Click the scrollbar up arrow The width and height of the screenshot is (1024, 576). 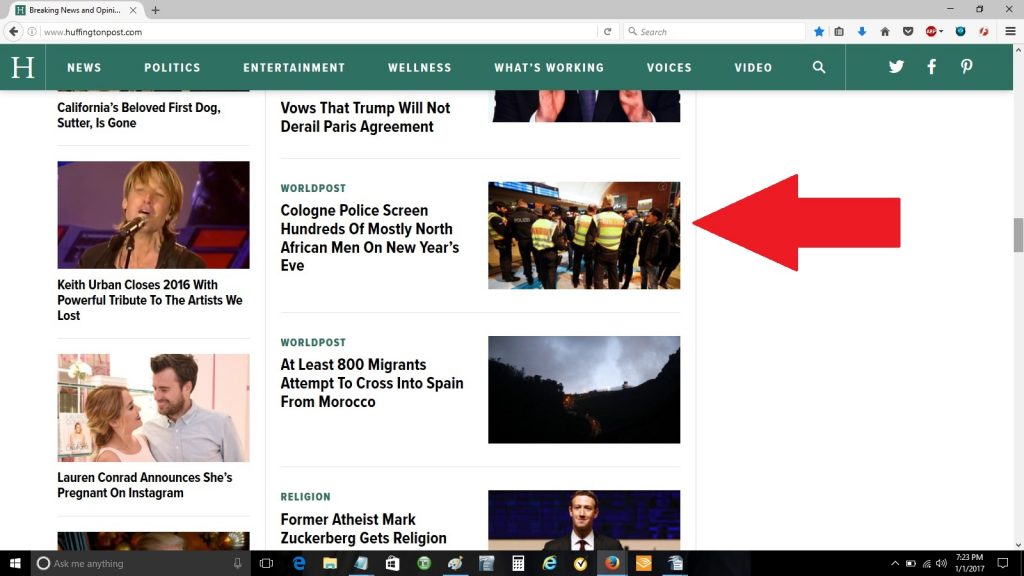click(1018, 50)
